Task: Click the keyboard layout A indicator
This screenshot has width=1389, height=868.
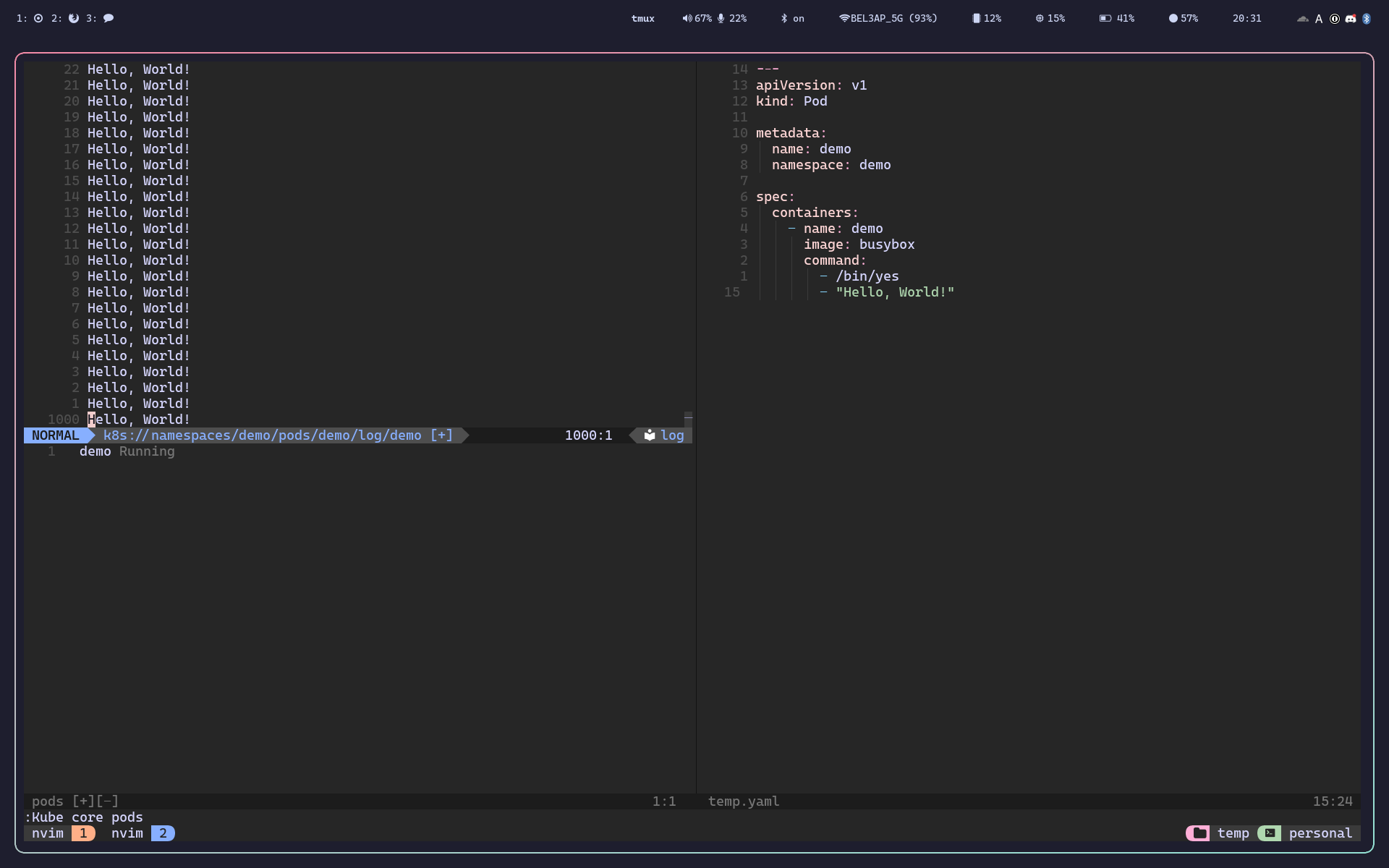Action: [1319, 19]
